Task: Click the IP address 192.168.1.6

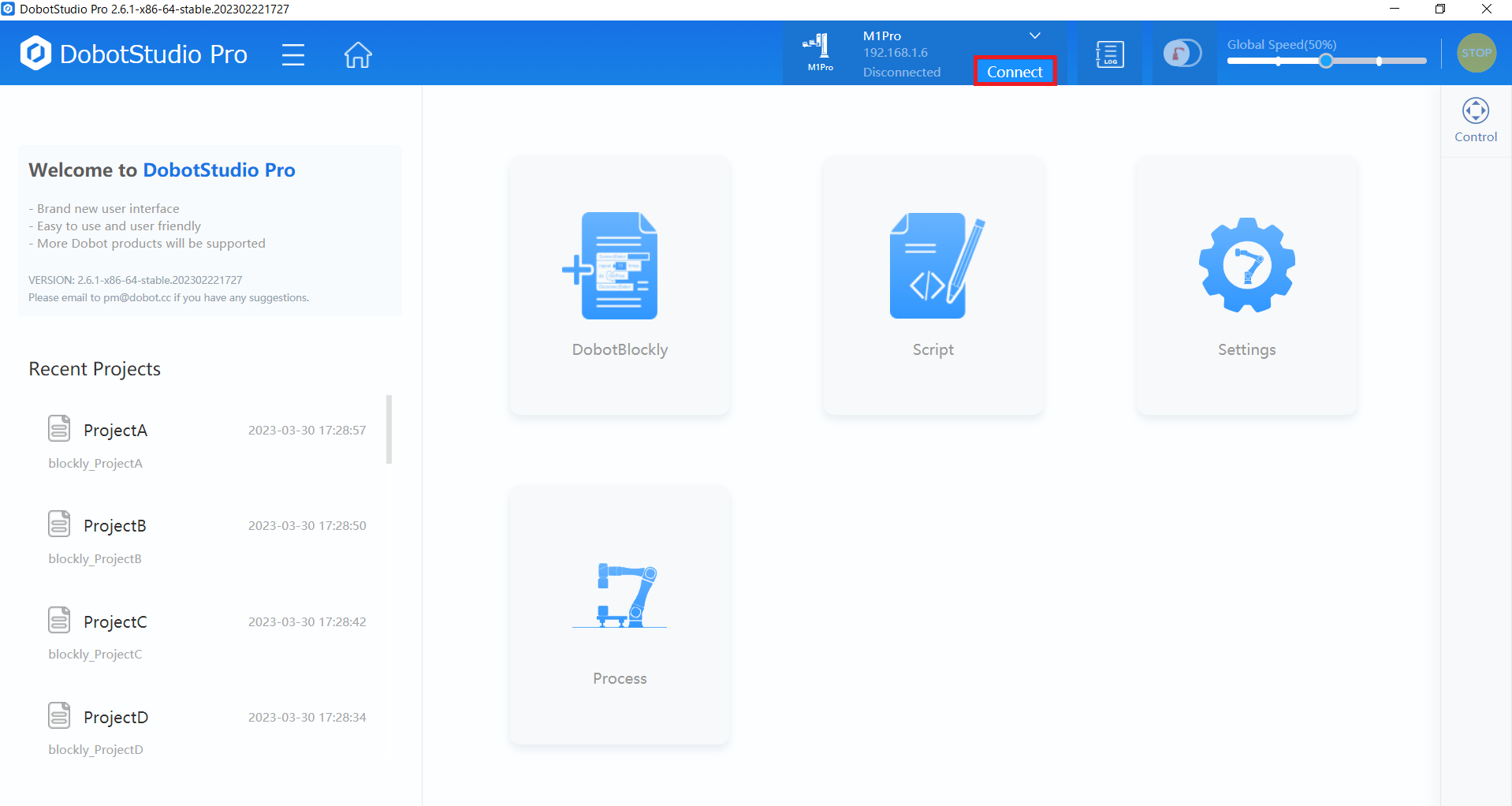Action: tap(896, 53)
